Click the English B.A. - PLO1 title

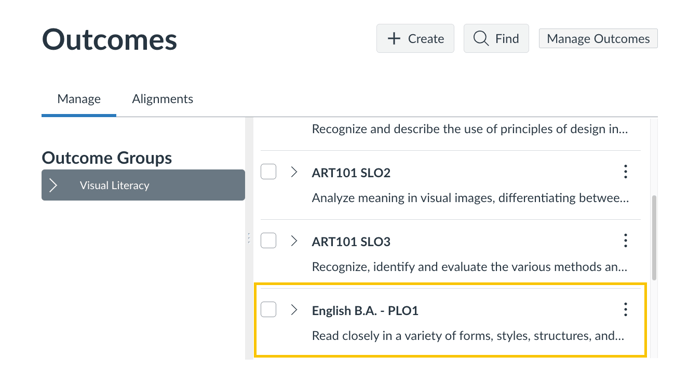click(365, 311)
